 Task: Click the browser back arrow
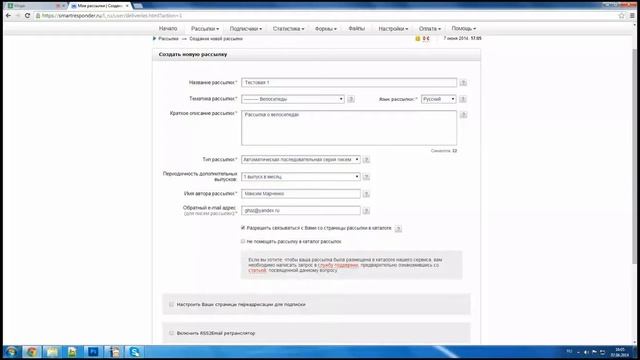[9, 16]
